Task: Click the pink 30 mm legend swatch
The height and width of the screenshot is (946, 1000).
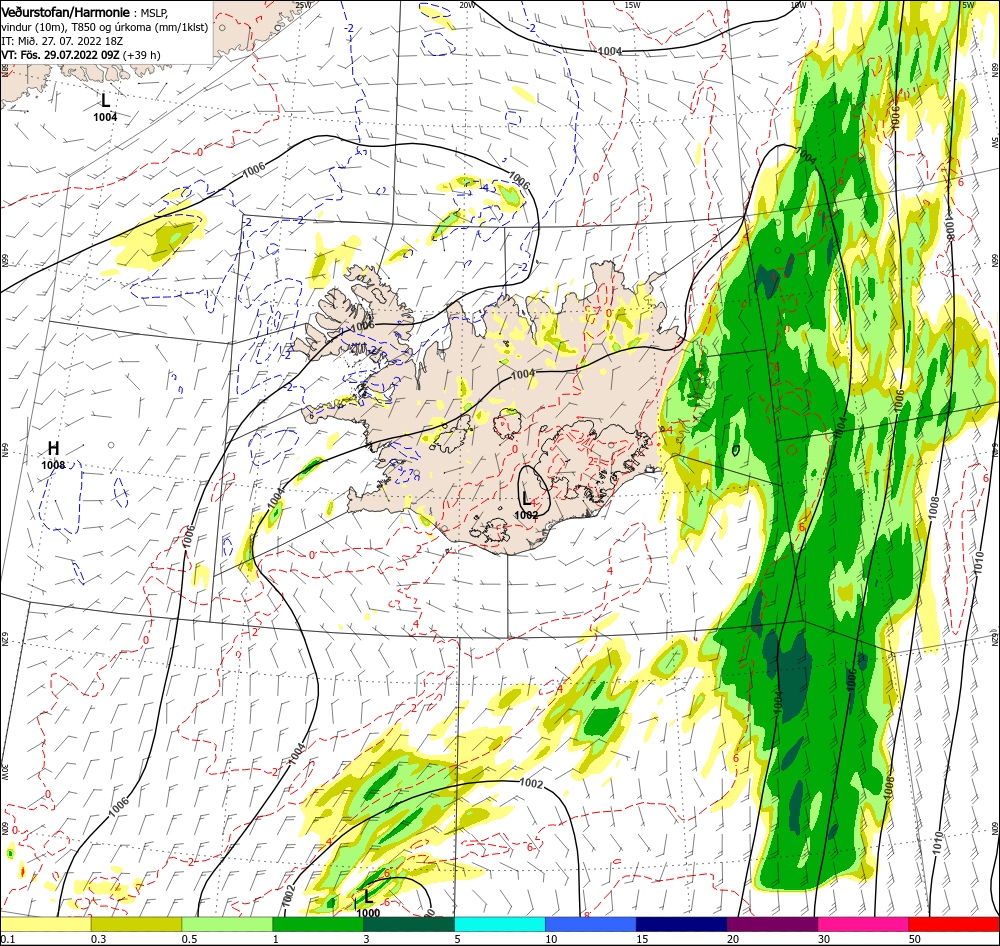Action: tap(863, 925)
